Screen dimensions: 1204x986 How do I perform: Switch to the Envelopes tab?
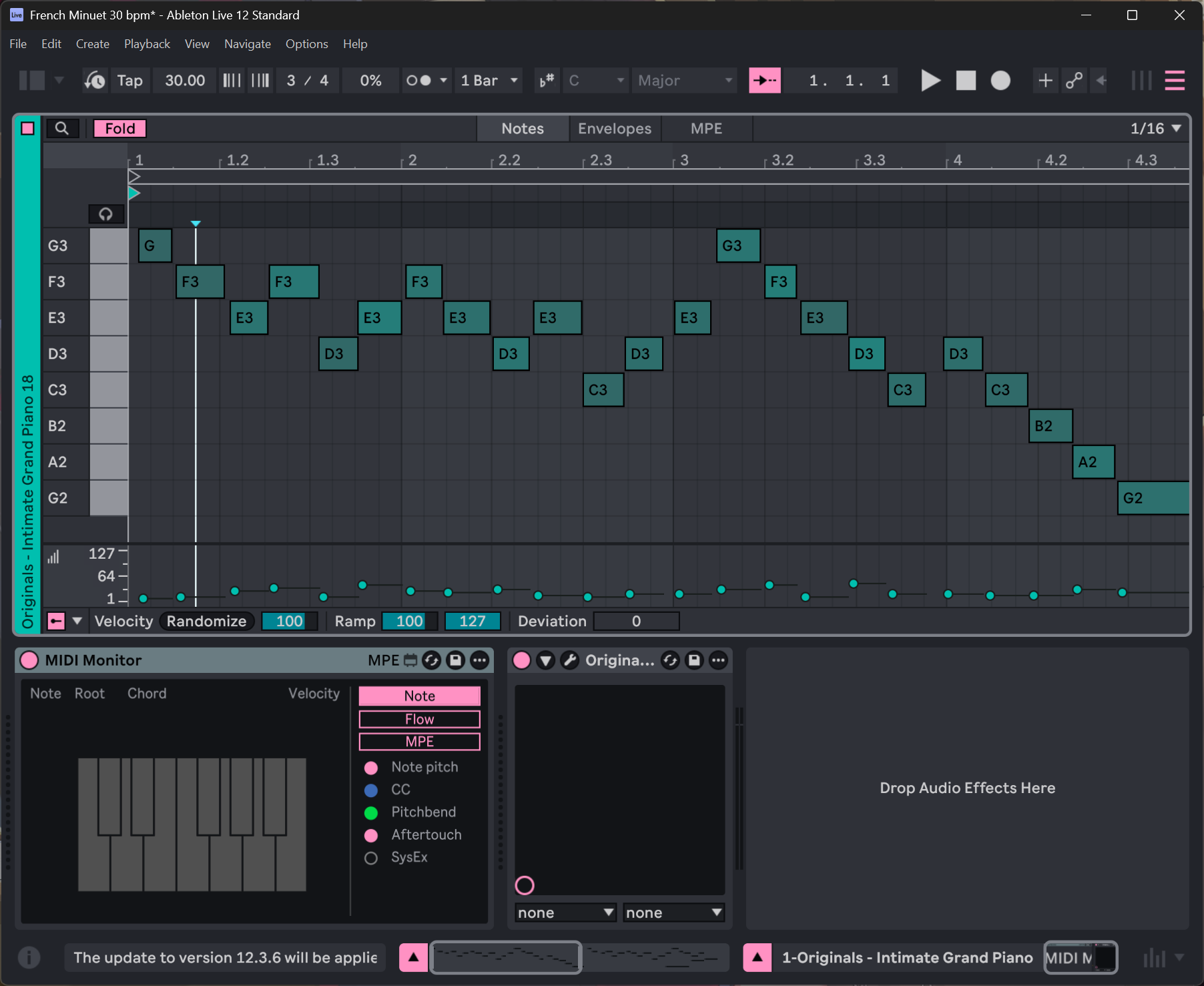click(x=614, y=128)
